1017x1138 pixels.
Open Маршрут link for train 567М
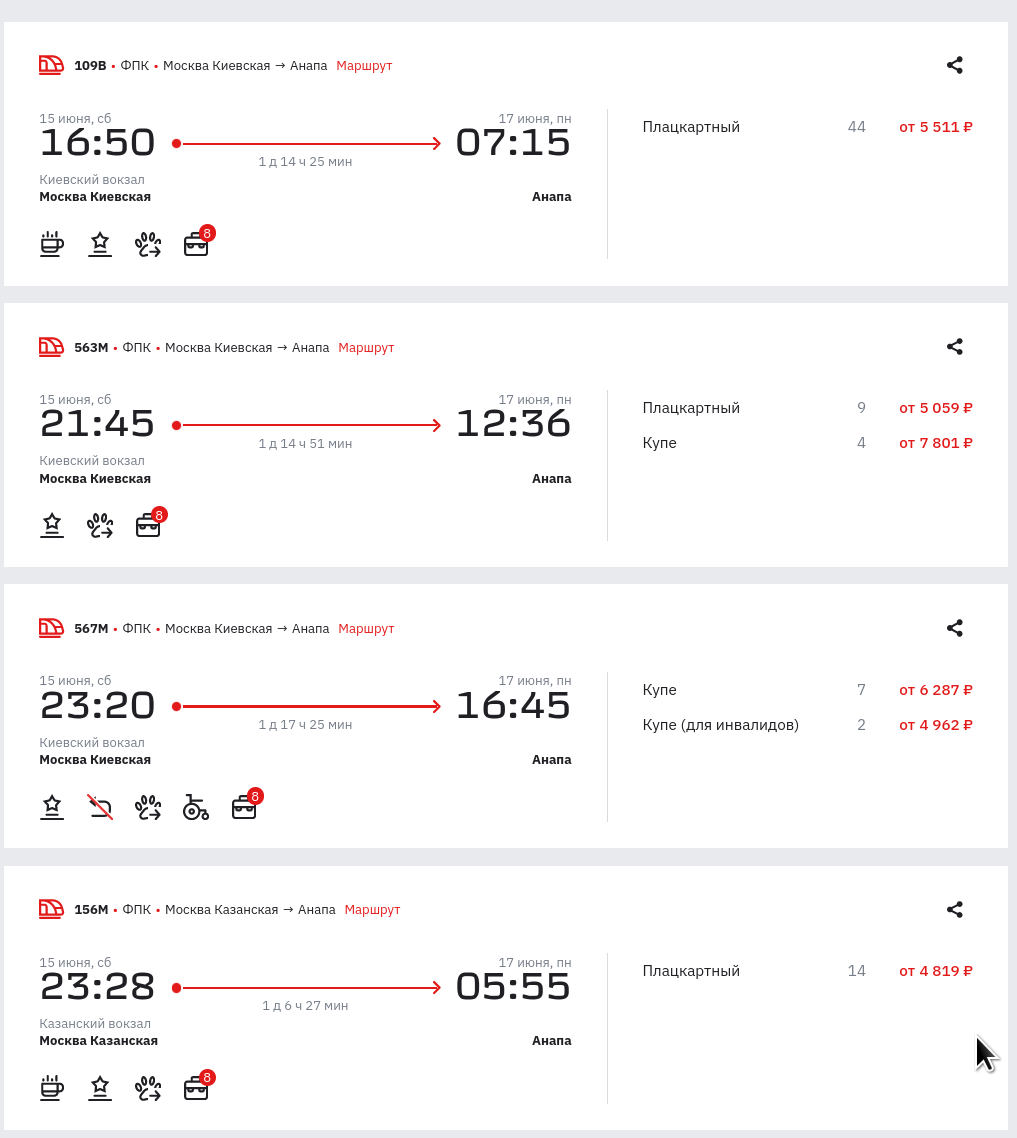click(x=367, y=629)
